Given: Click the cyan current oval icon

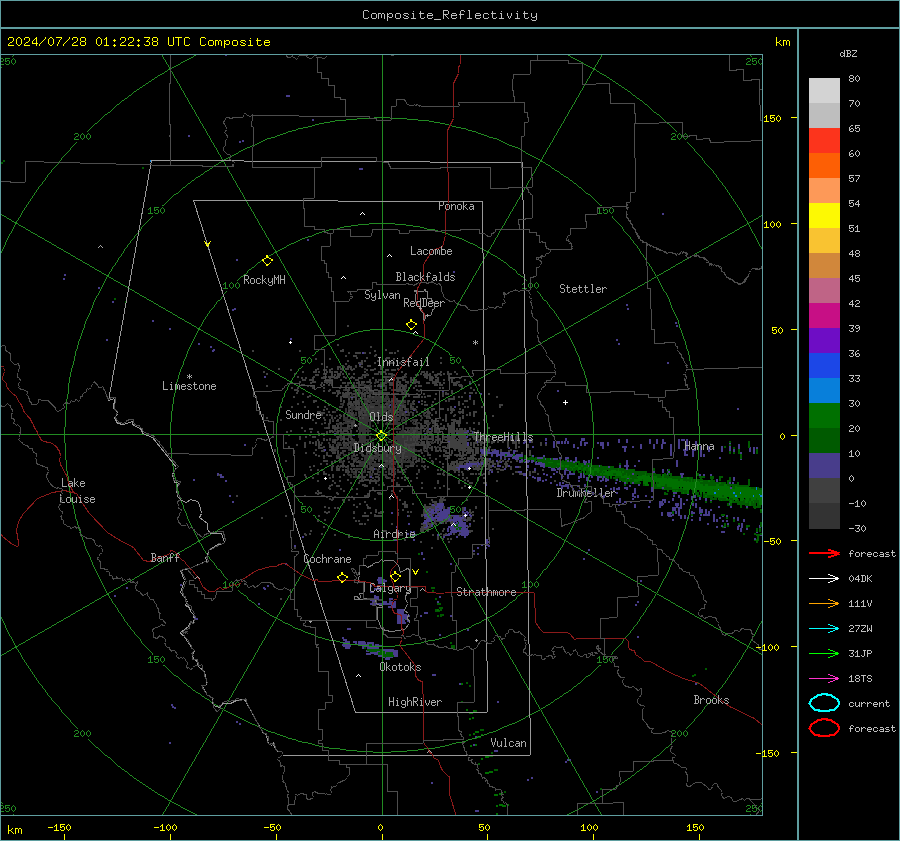Looking at the screenshot, I should coord(824,703).
